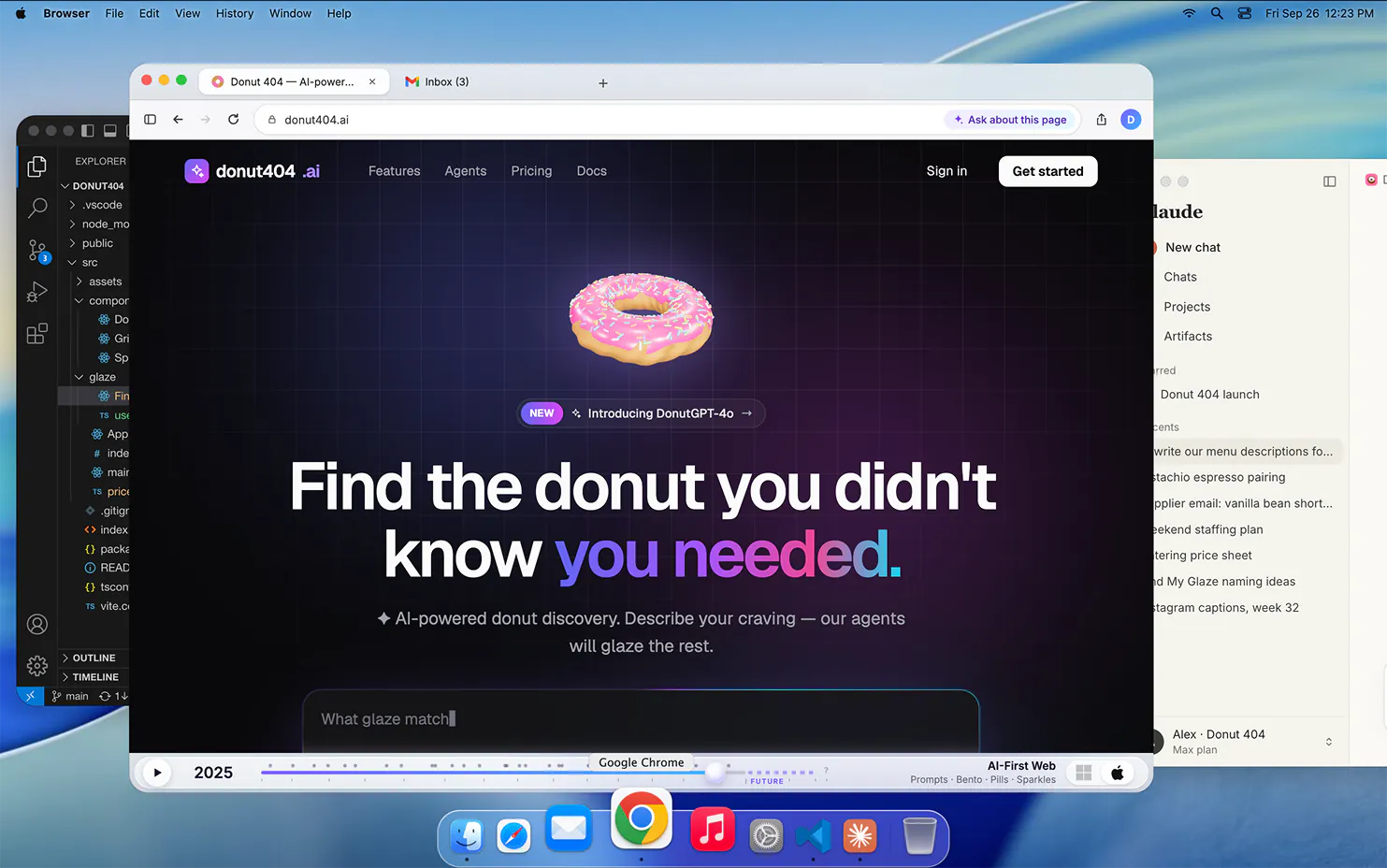
Task: Open Spotlight search in menu bar
Action: coord(1217,13)
